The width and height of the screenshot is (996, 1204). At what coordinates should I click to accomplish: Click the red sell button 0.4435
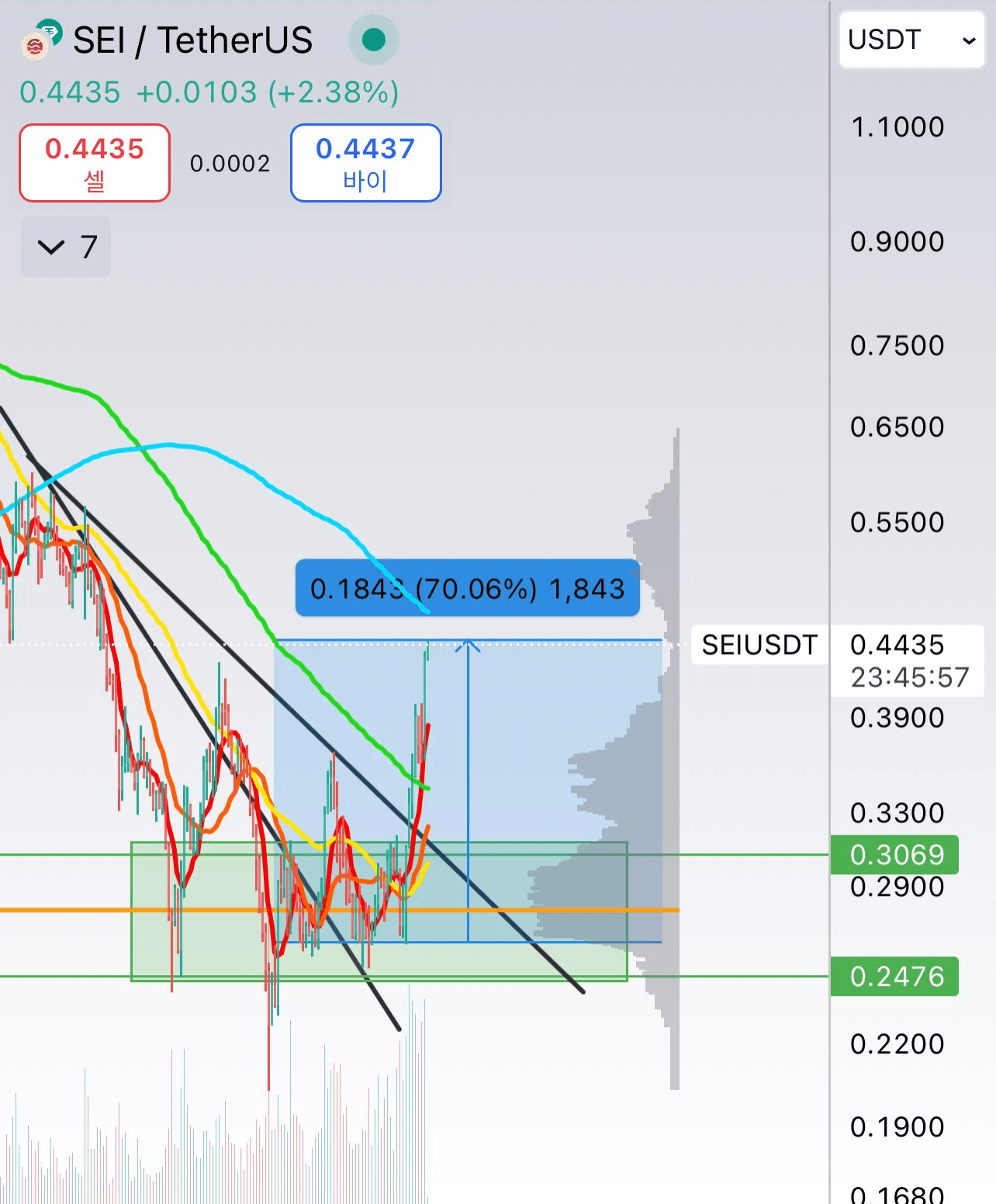click(95, 163)
